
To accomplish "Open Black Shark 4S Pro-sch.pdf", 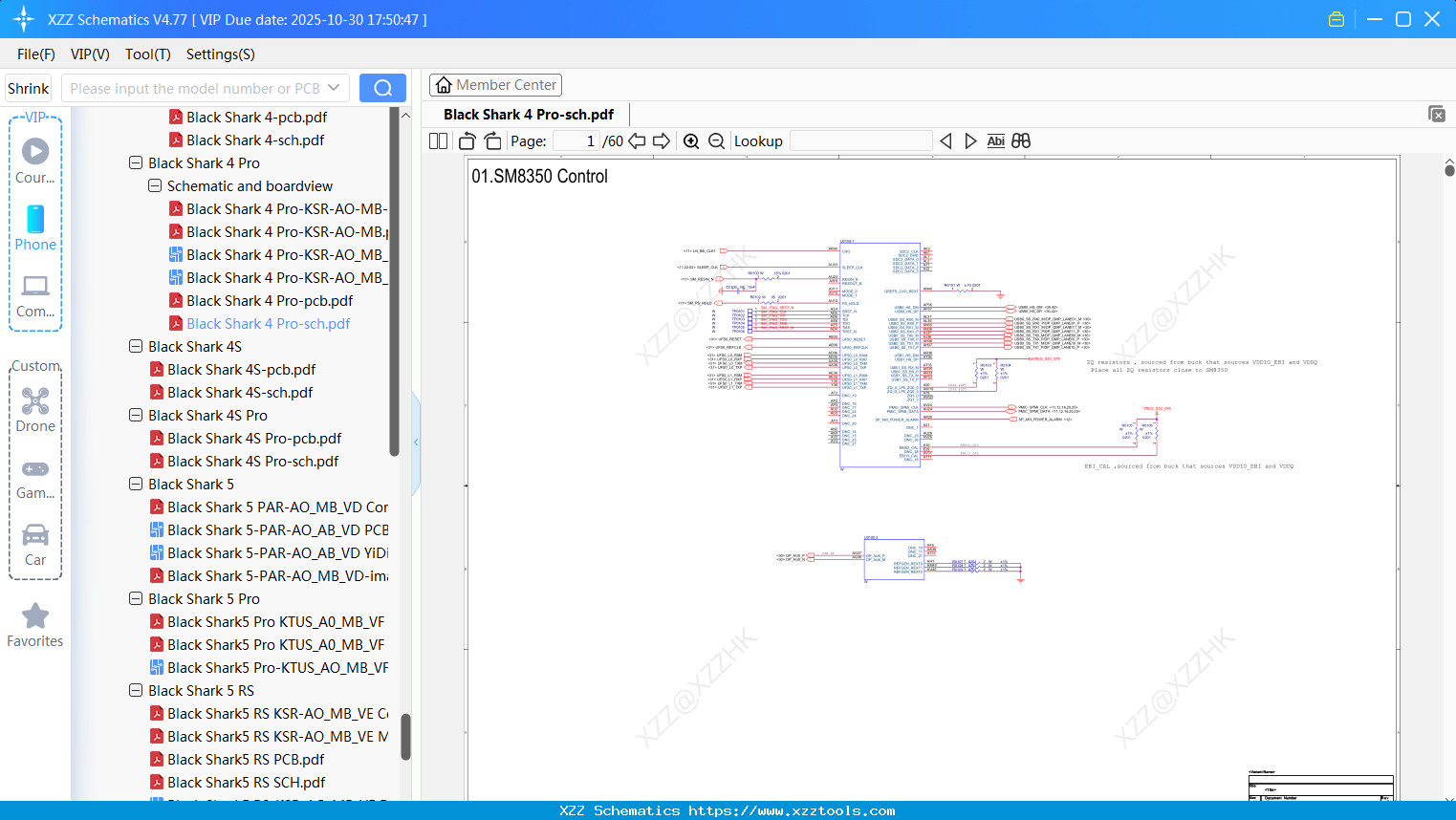I will (x=252, y=462).
